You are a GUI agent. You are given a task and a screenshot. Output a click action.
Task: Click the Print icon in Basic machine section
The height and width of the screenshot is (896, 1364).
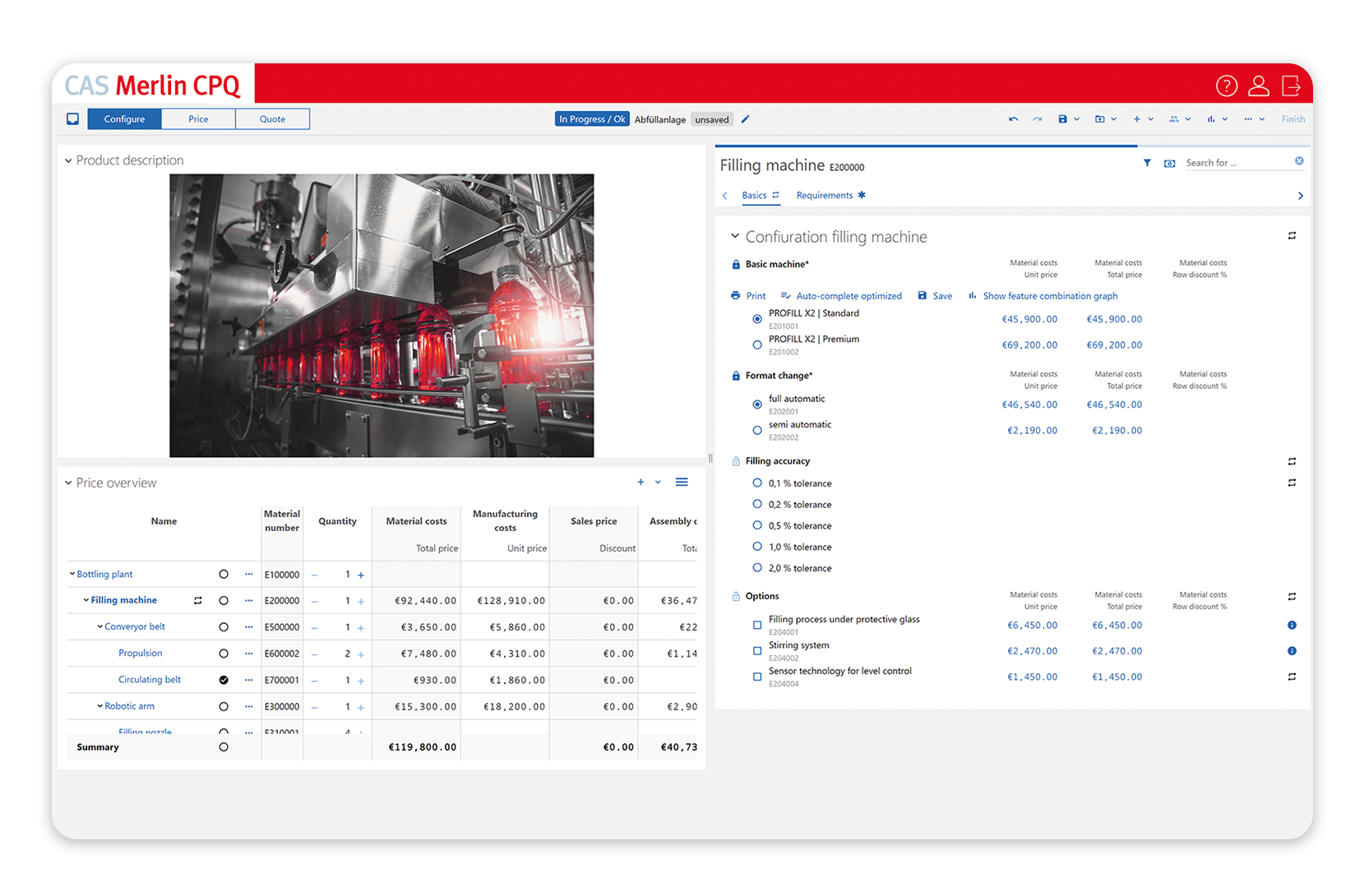(734, 295)
